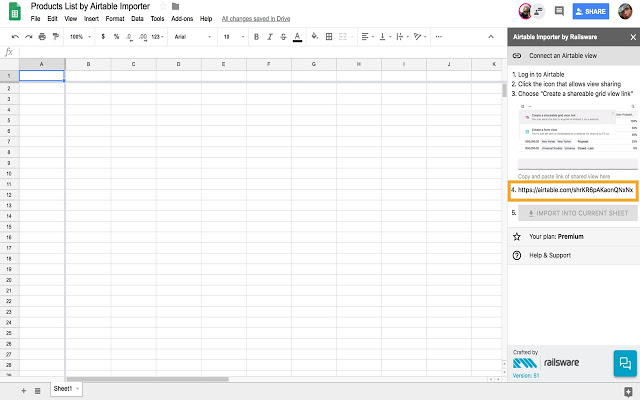Click IMPORT INTO CURRENT SHEET button

pyautogui.click(x=578, y=213)
